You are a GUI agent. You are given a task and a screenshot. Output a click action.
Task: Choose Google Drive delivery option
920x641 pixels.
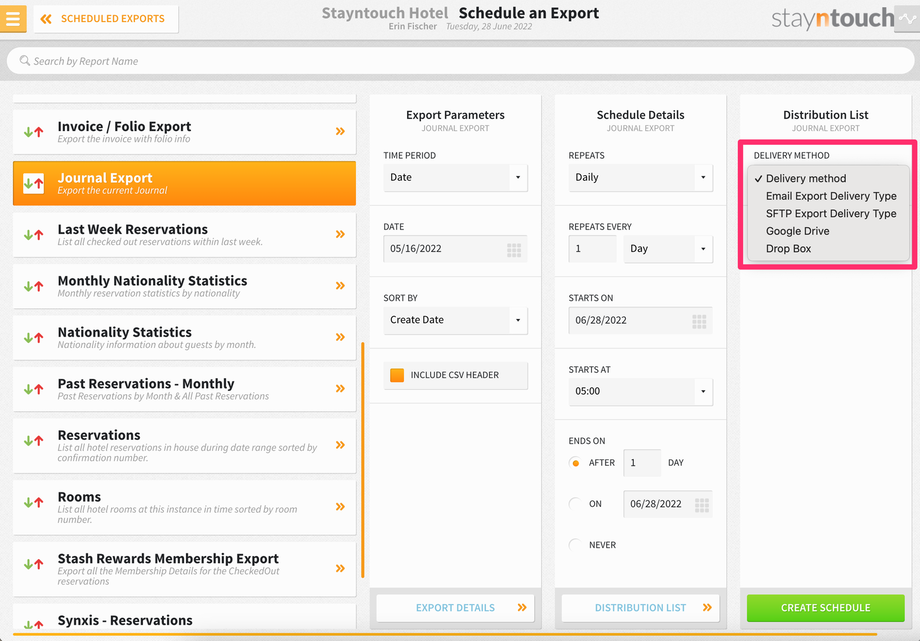(x=828, y=231)
